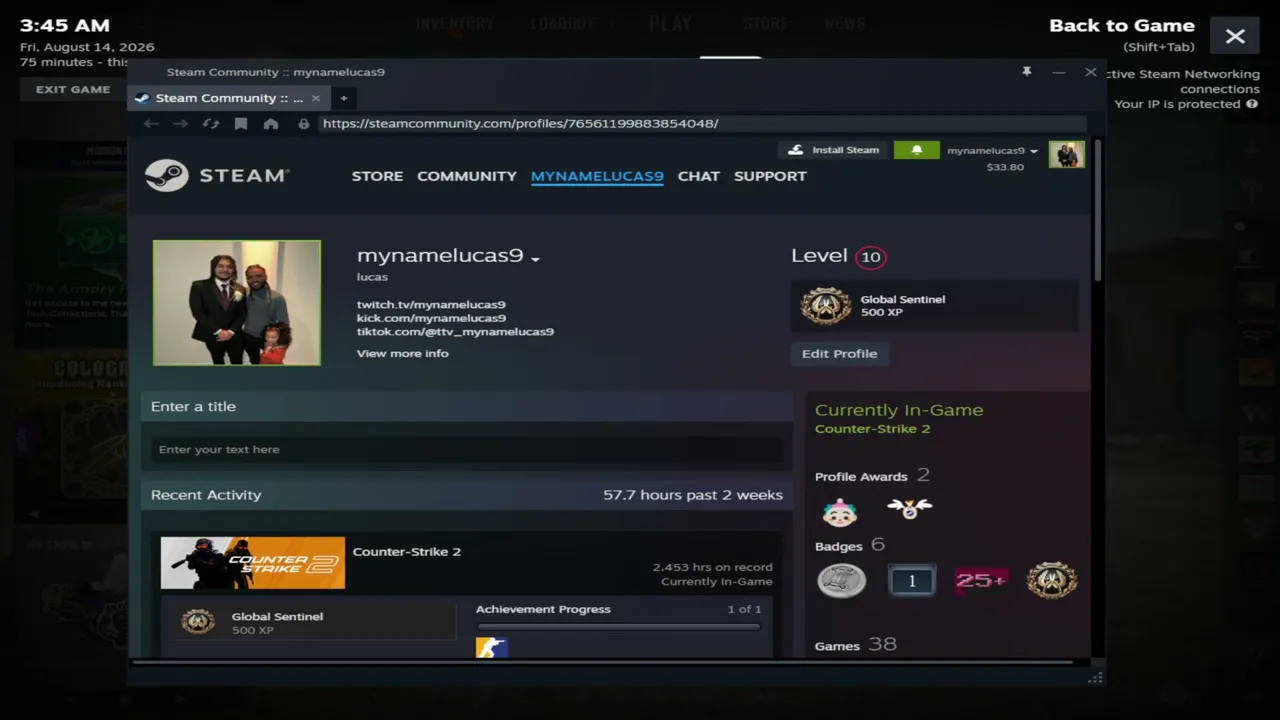Open the tiktok.com/@ttv_mynamelucas9 link
This screenshot has width=1280, height=720.
click(455, 331)
